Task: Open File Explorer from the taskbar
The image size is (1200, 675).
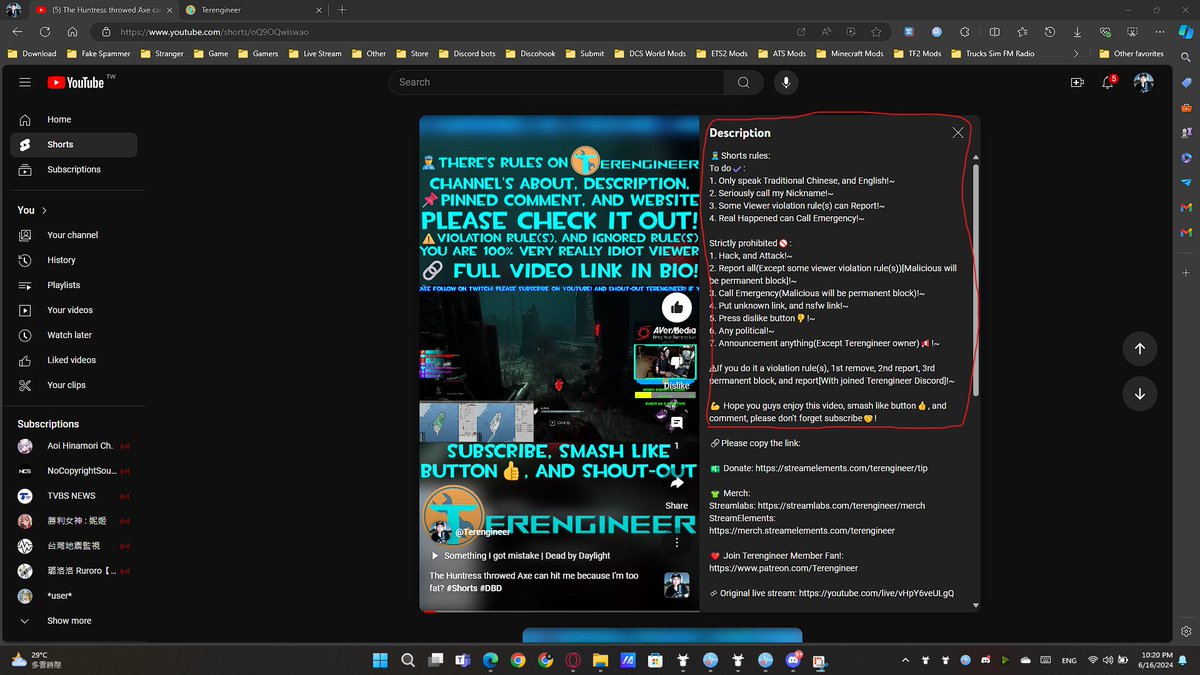Action: pyautogui.click(x=600, y=660)
